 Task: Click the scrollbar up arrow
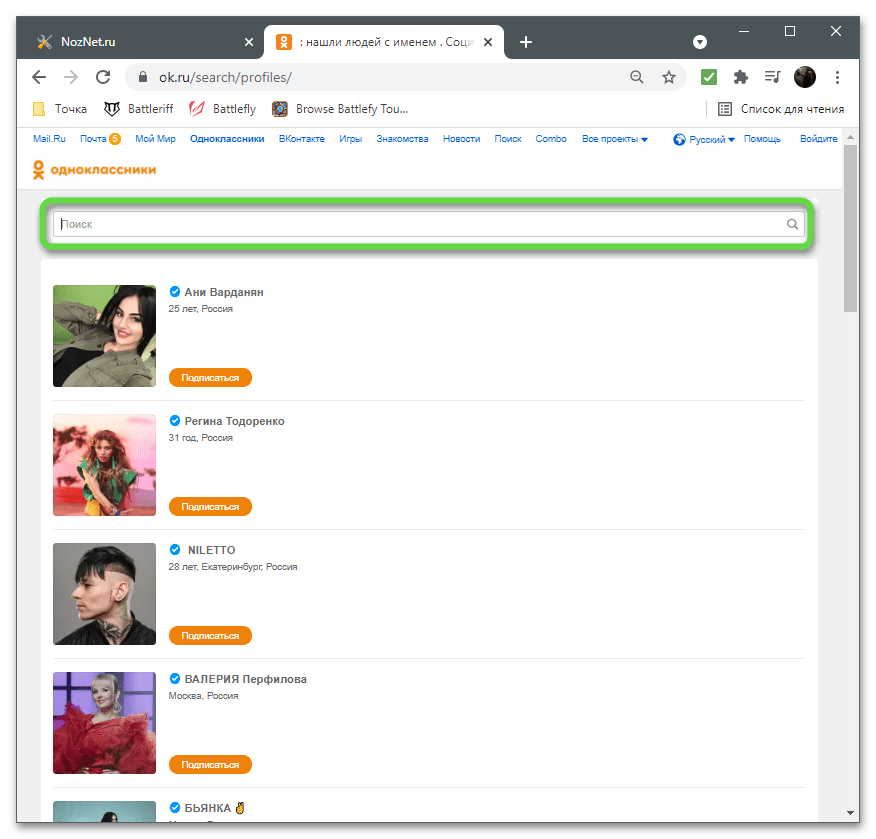[x=850, y=137]
